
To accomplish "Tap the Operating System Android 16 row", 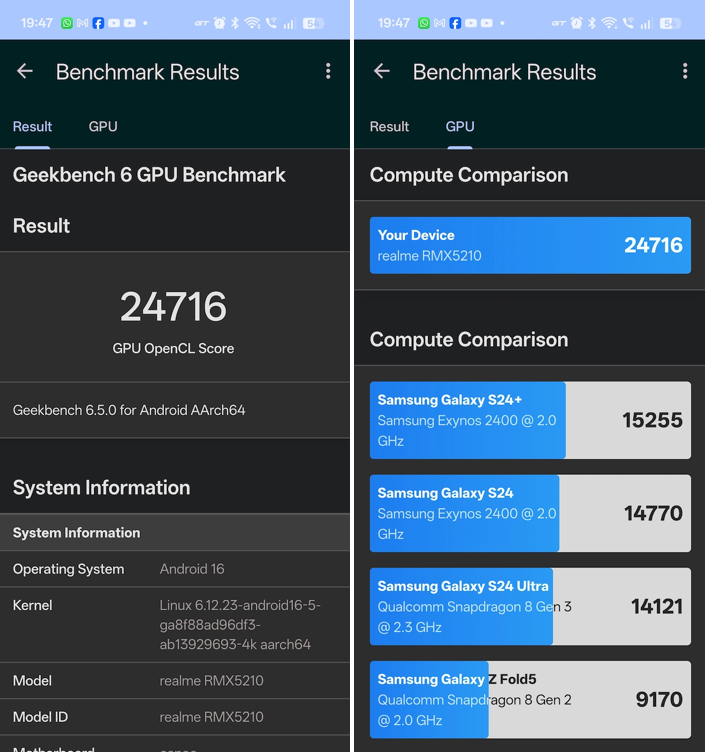I will (175, 569).
